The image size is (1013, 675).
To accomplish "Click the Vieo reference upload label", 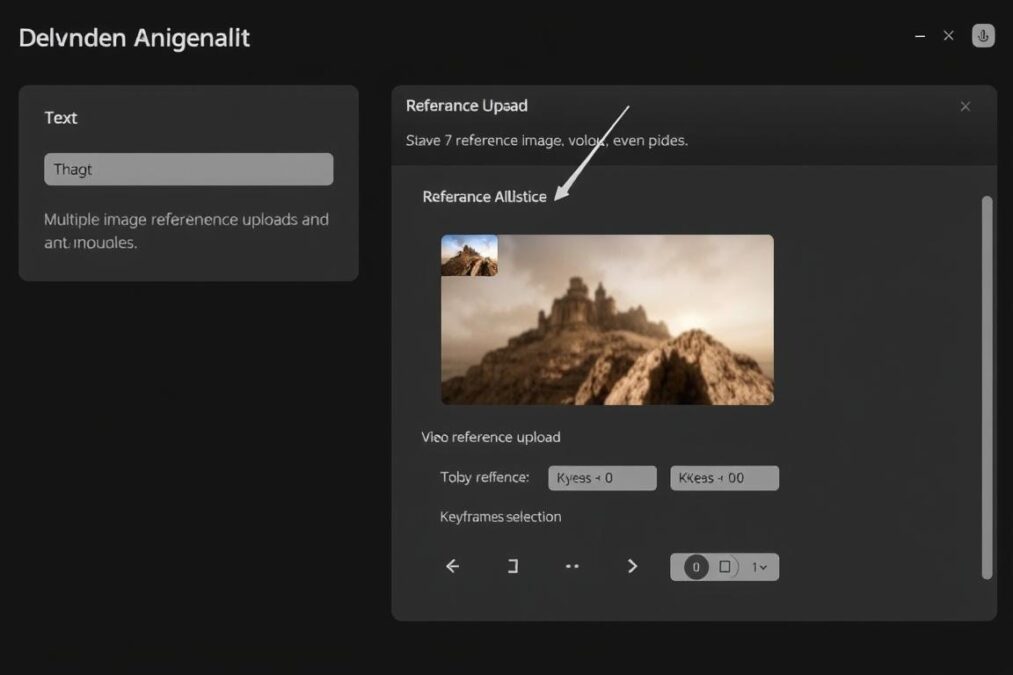I will click(490, 437).
